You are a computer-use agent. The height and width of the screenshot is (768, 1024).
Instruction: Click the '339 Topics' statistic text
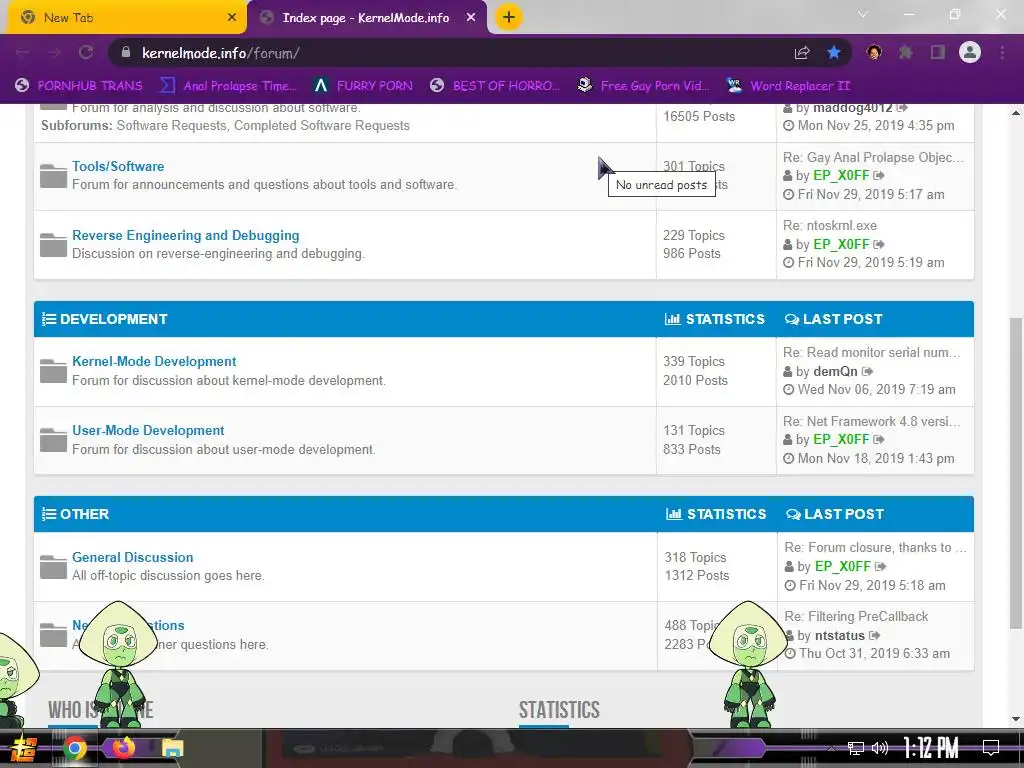[694, 361]
